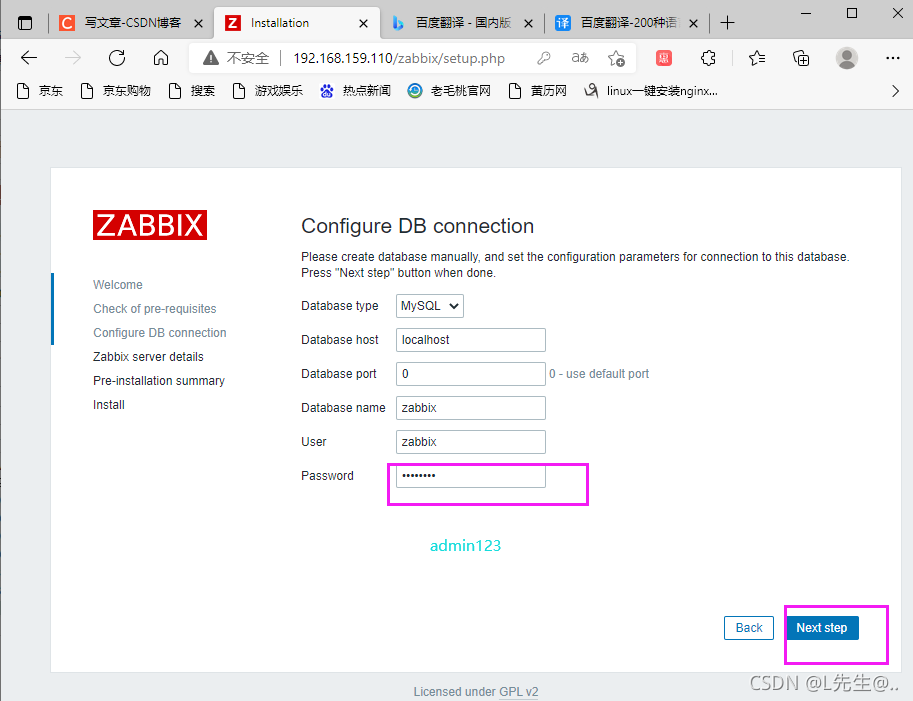
Task: Go back with the browser back arrow
Action: (29, 58)
